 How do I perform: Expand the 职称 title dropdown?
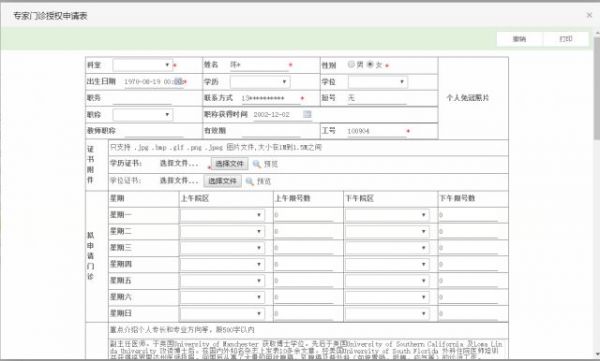pyautogui.click(x=142, y=114)
